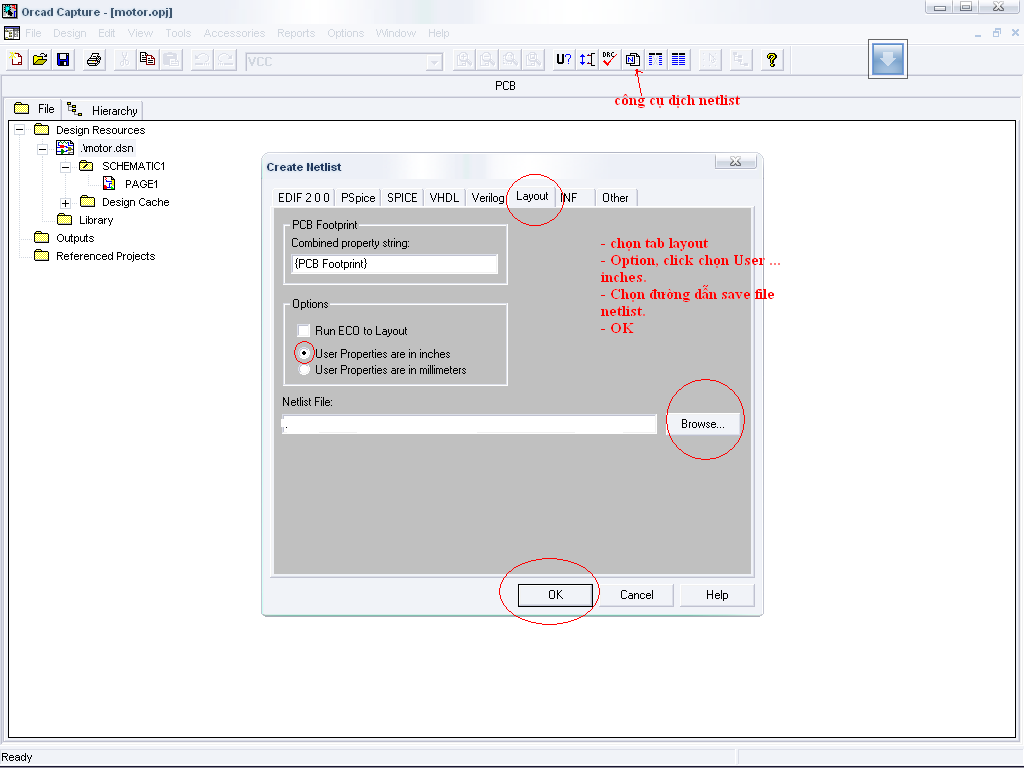This screenshot has width=1024, height=768.
Task: Open the Accessories menu
Action: pyautogui.click(x=234, y=33)
